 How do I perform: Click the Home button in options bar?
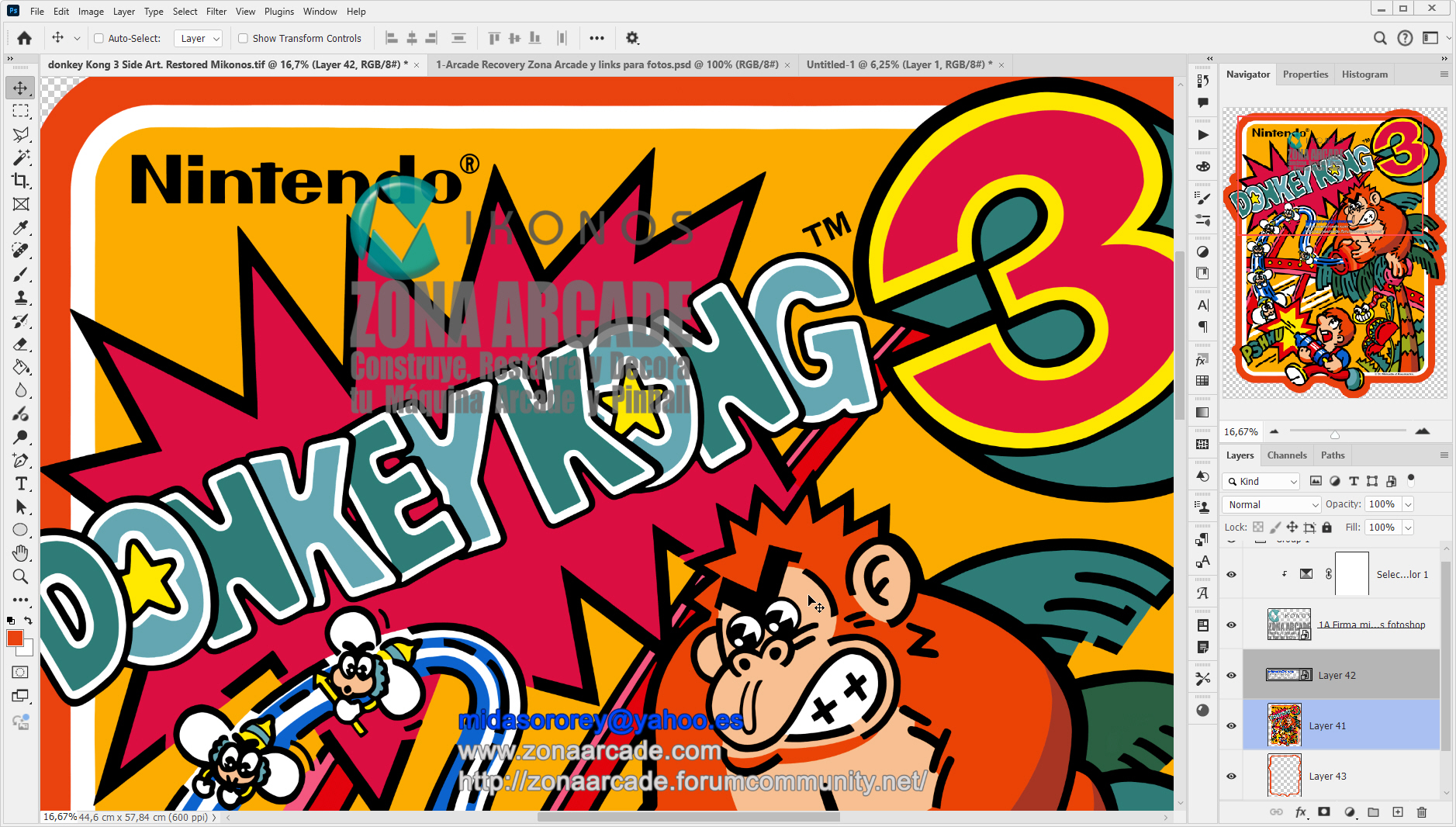point(25,38)
